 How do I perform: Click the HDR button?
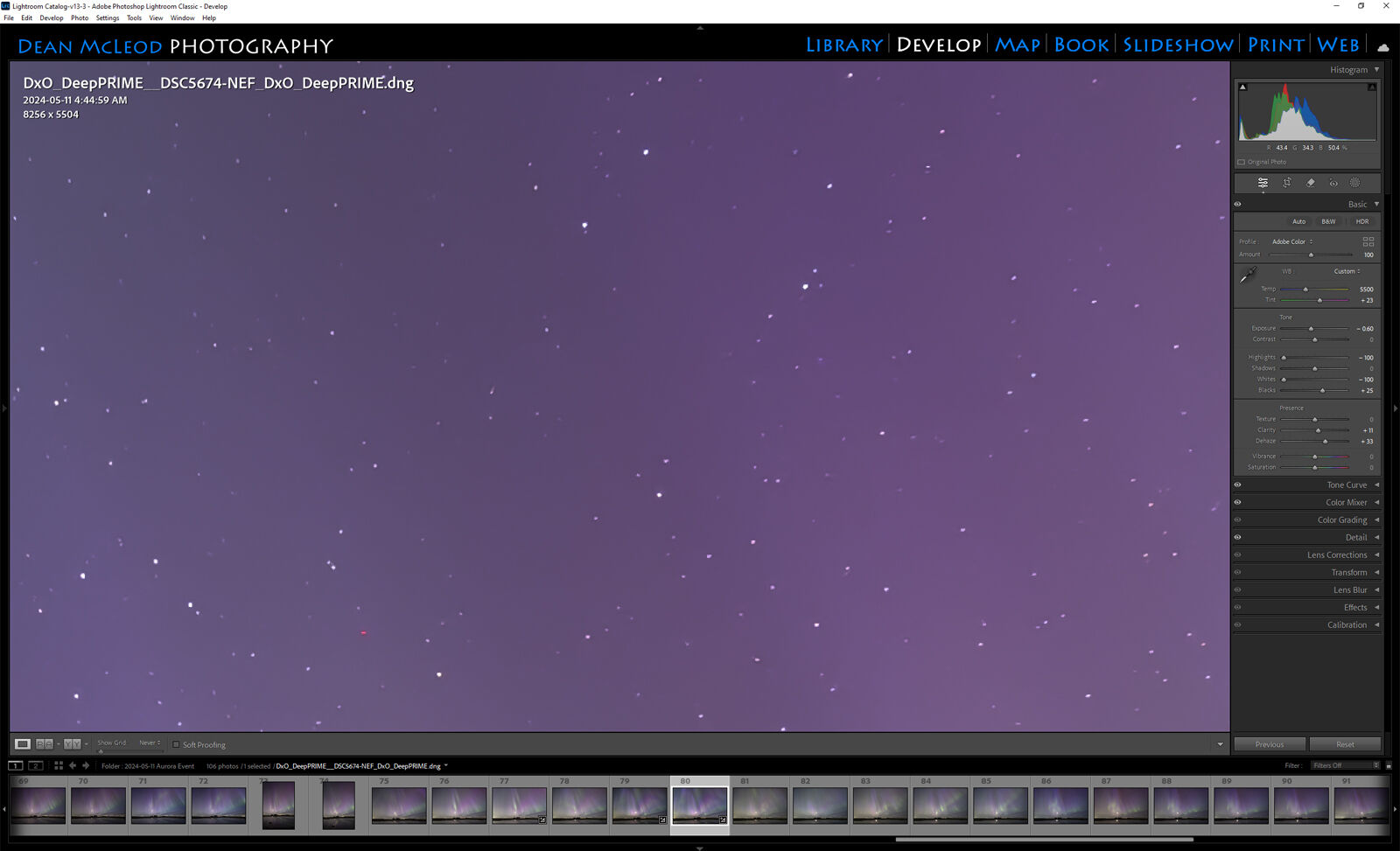pyautogui.click(x=1362, y=221)
